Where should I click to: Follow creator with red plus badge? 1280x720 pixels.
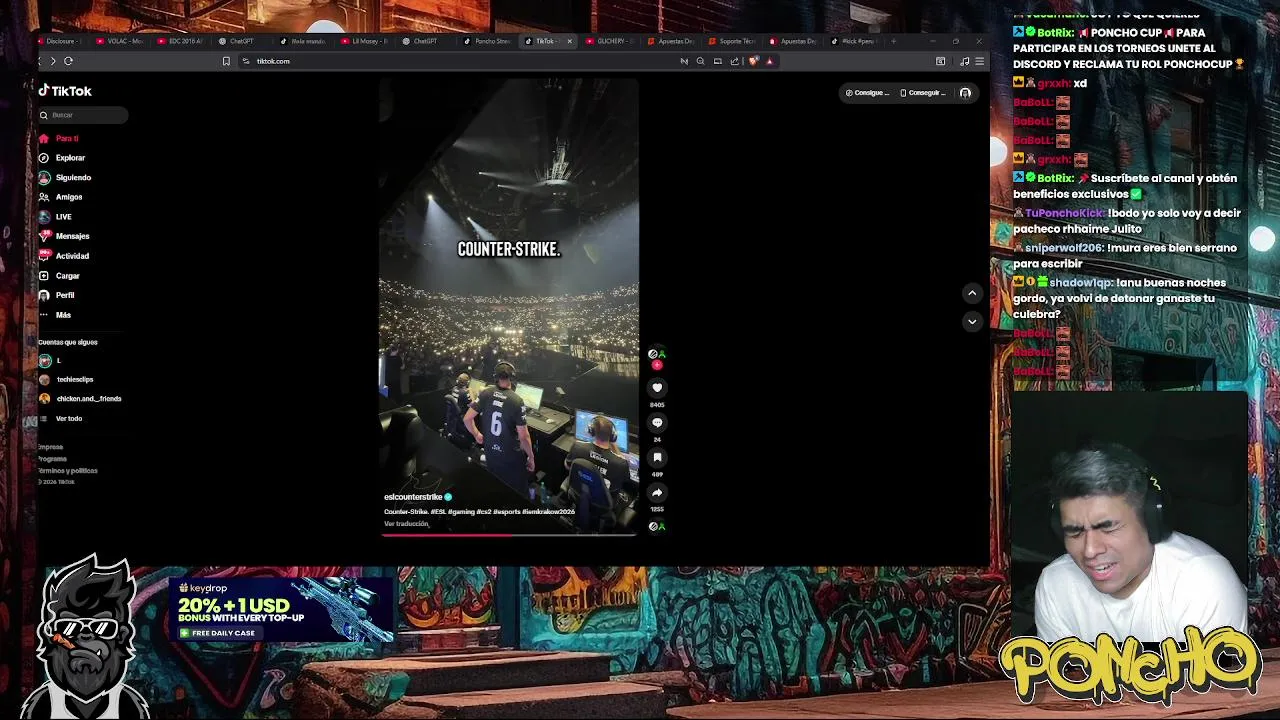(x=657, y=365)
